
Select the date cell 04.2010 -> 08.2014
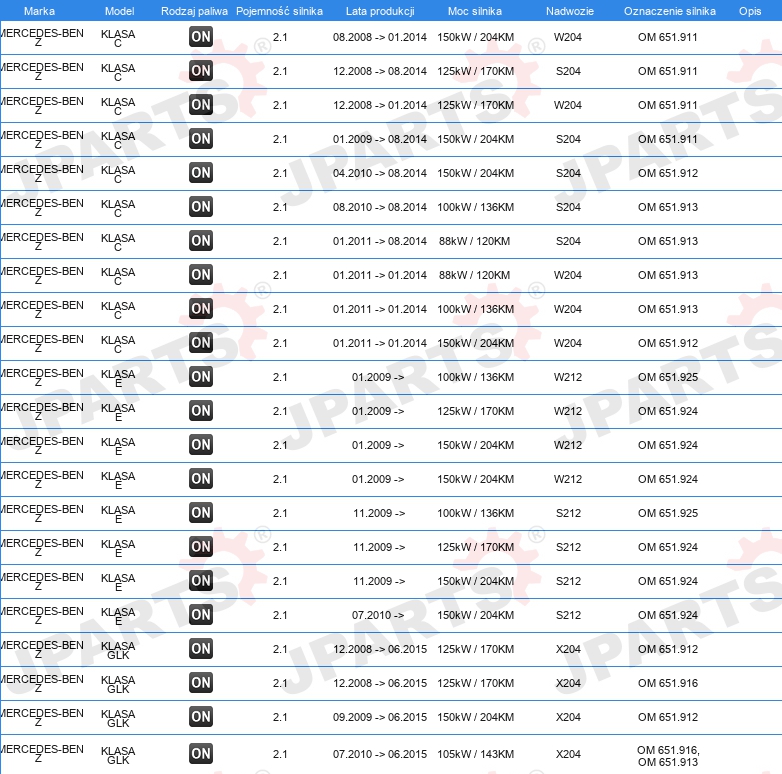coord(380,173)
